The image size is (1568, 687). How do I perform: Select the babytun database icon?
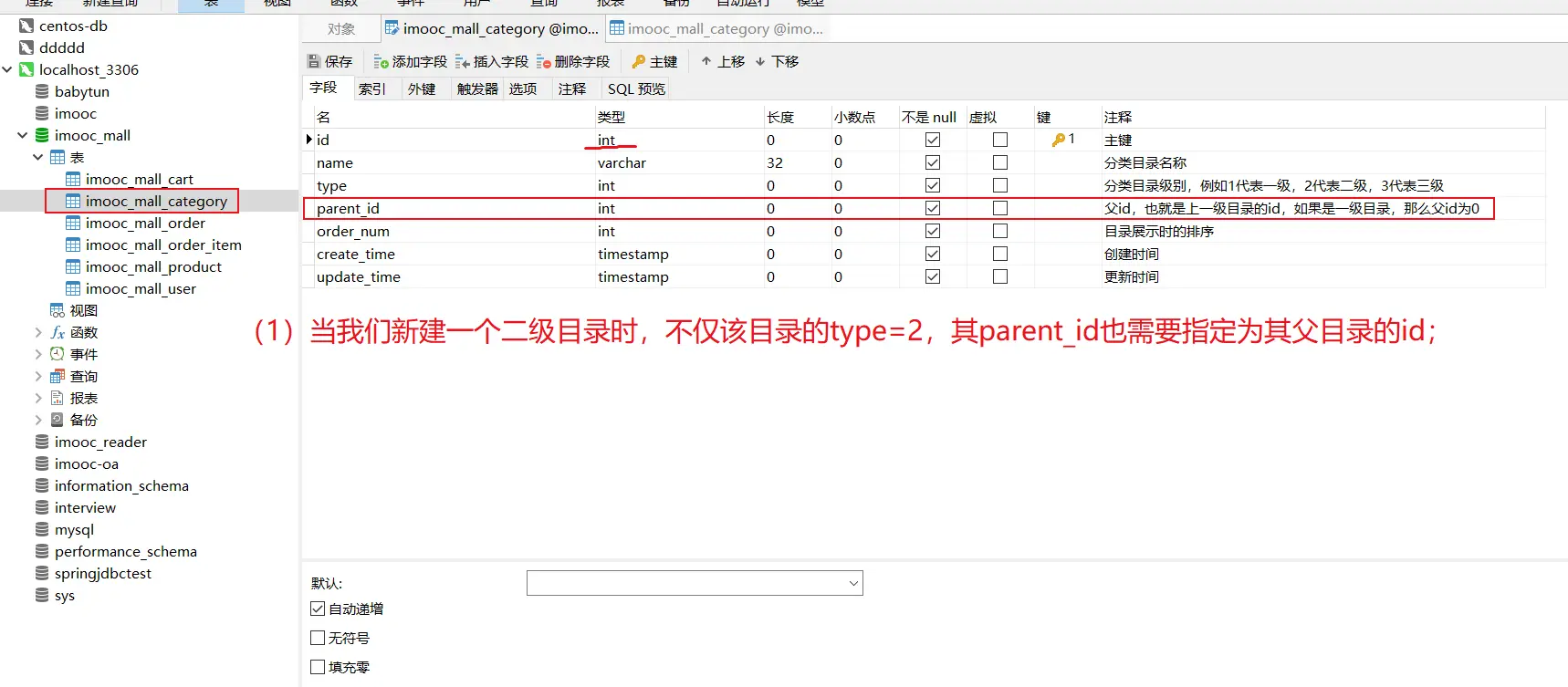(42, 91)
